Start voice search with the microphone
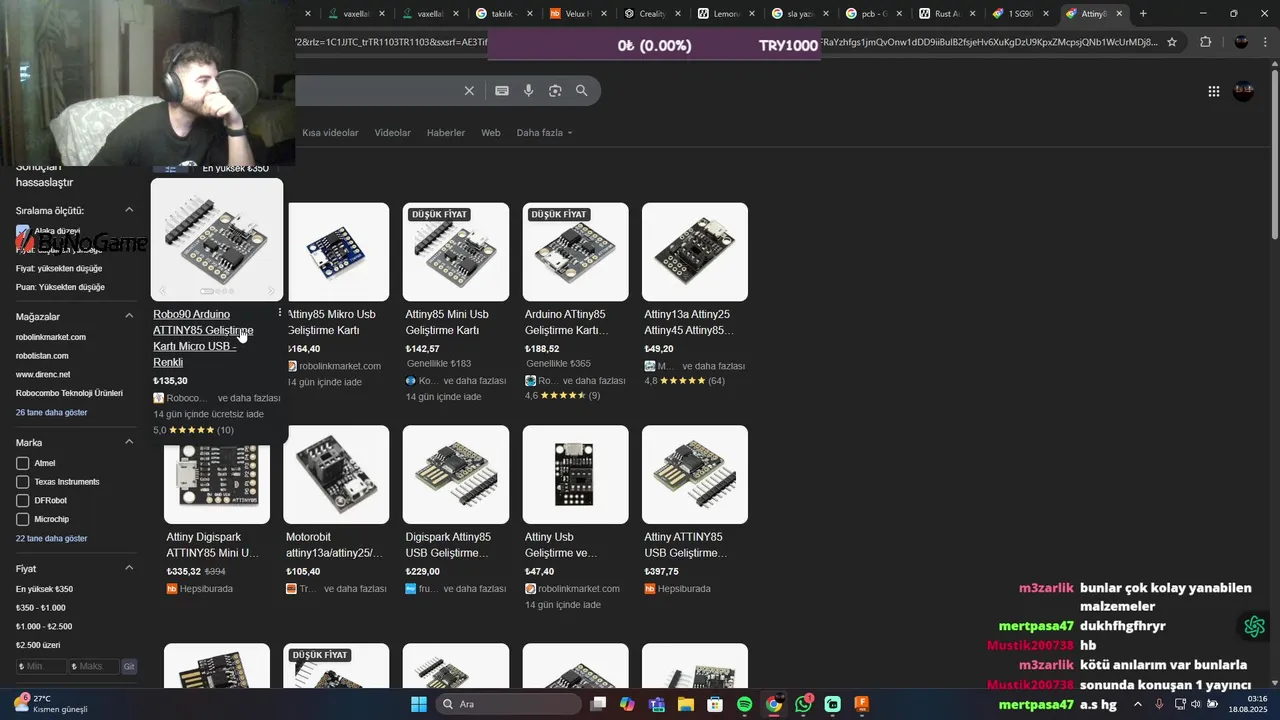 (529, 91)
